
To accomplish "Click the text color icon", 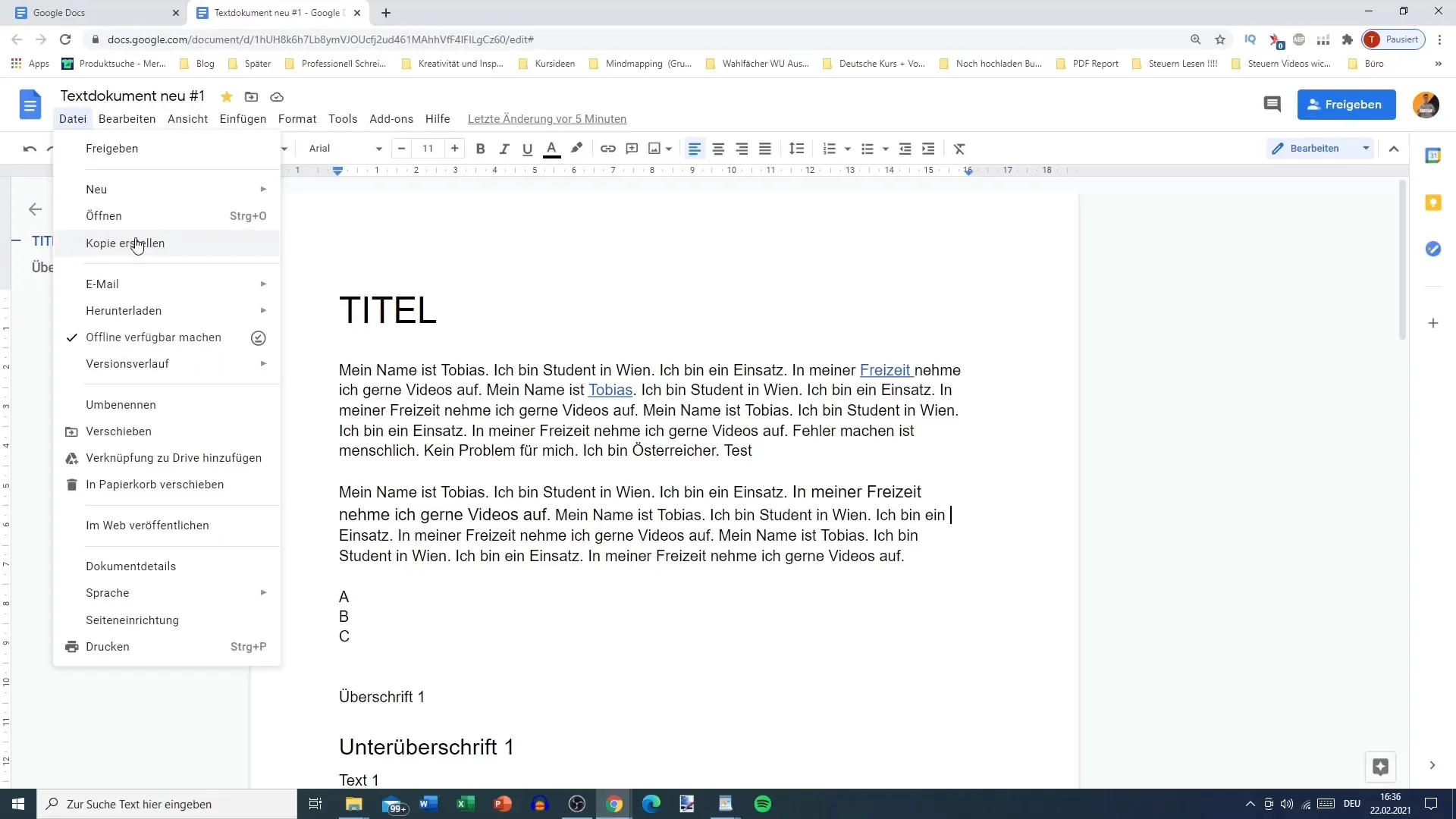I will click(x=551, y=148).
